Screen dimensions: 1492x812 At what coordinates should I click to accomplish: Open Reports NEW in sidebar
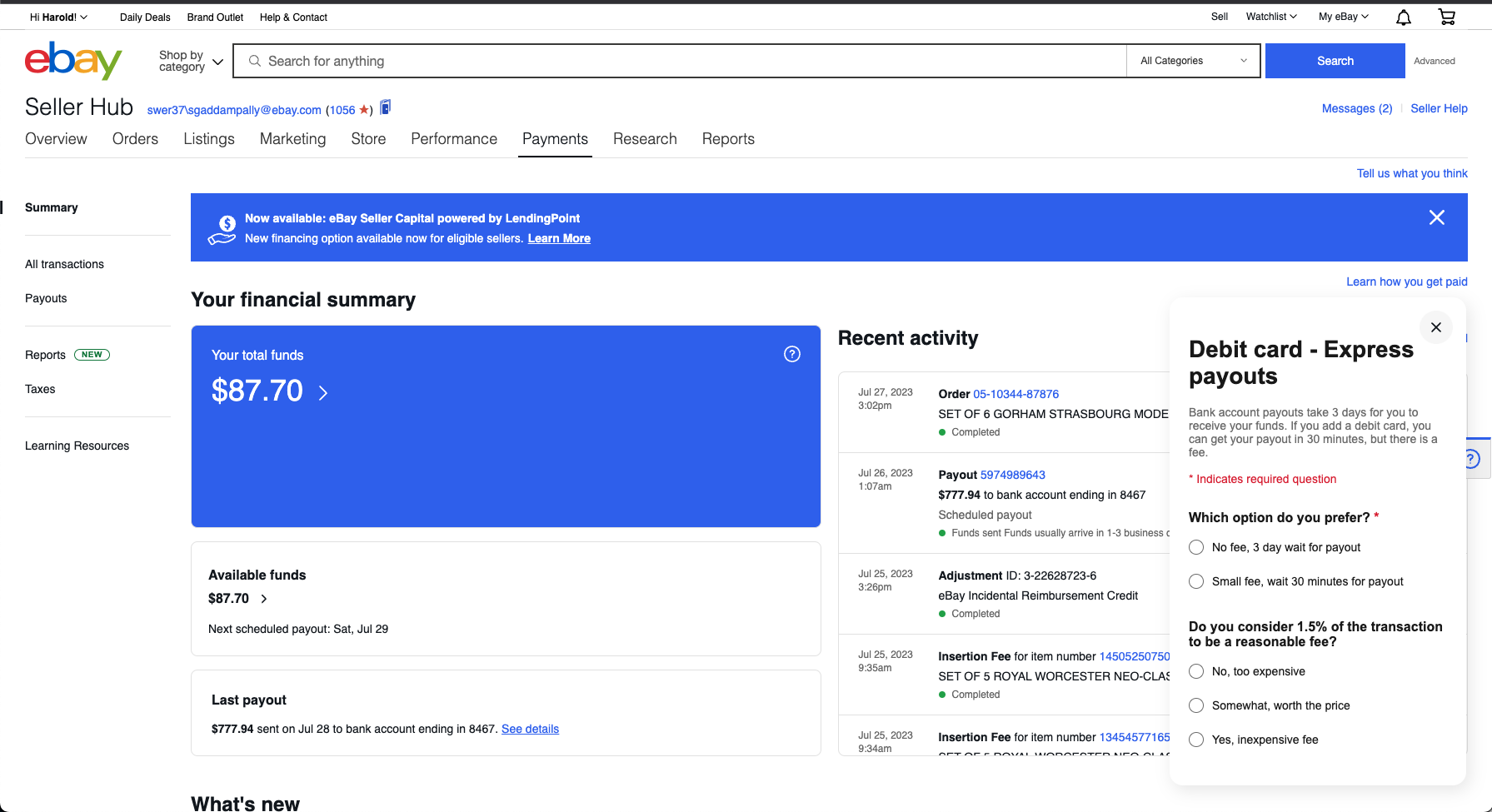click(x=67, y=355)
